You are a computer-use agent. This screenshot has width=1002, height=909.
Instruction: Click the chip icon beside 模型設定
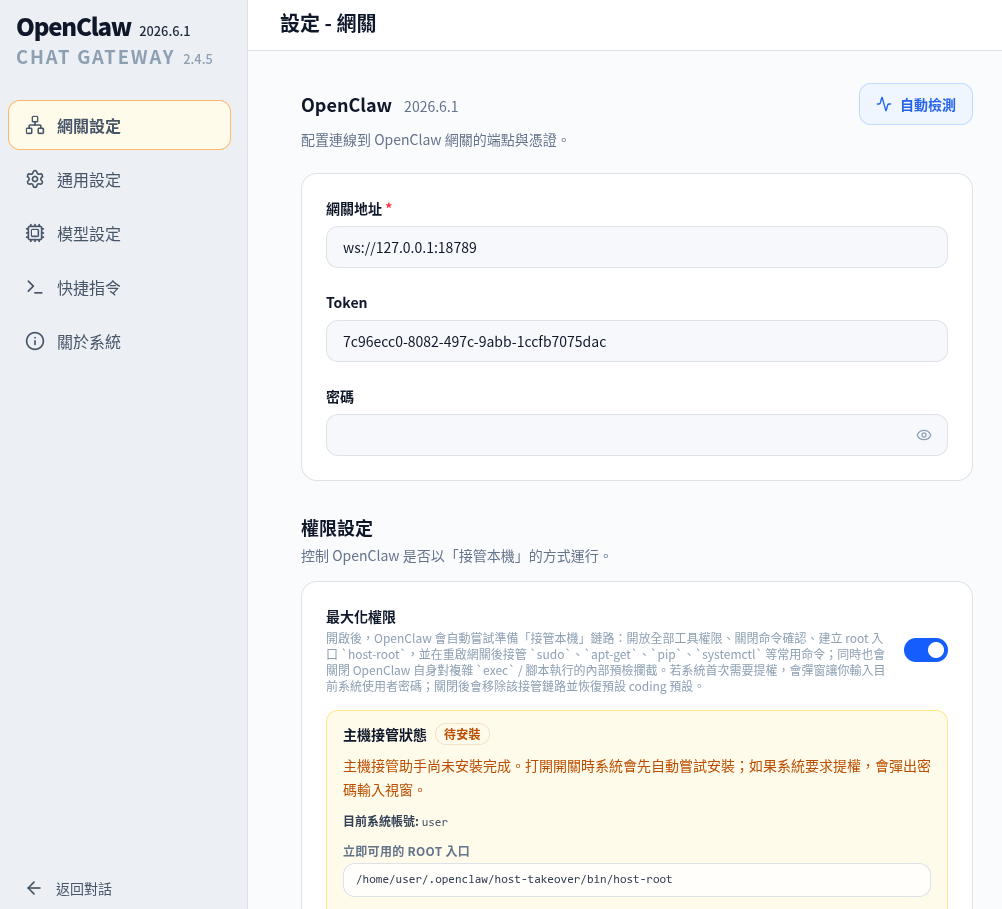[x=35, y=233]
